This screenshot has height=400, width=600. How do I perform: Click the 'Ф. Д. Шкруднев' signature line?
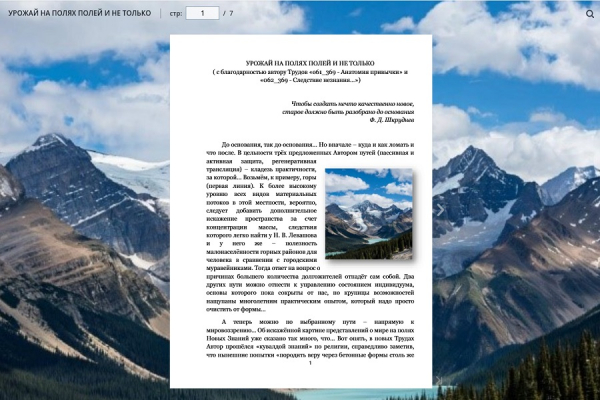(x=392, y=120)
